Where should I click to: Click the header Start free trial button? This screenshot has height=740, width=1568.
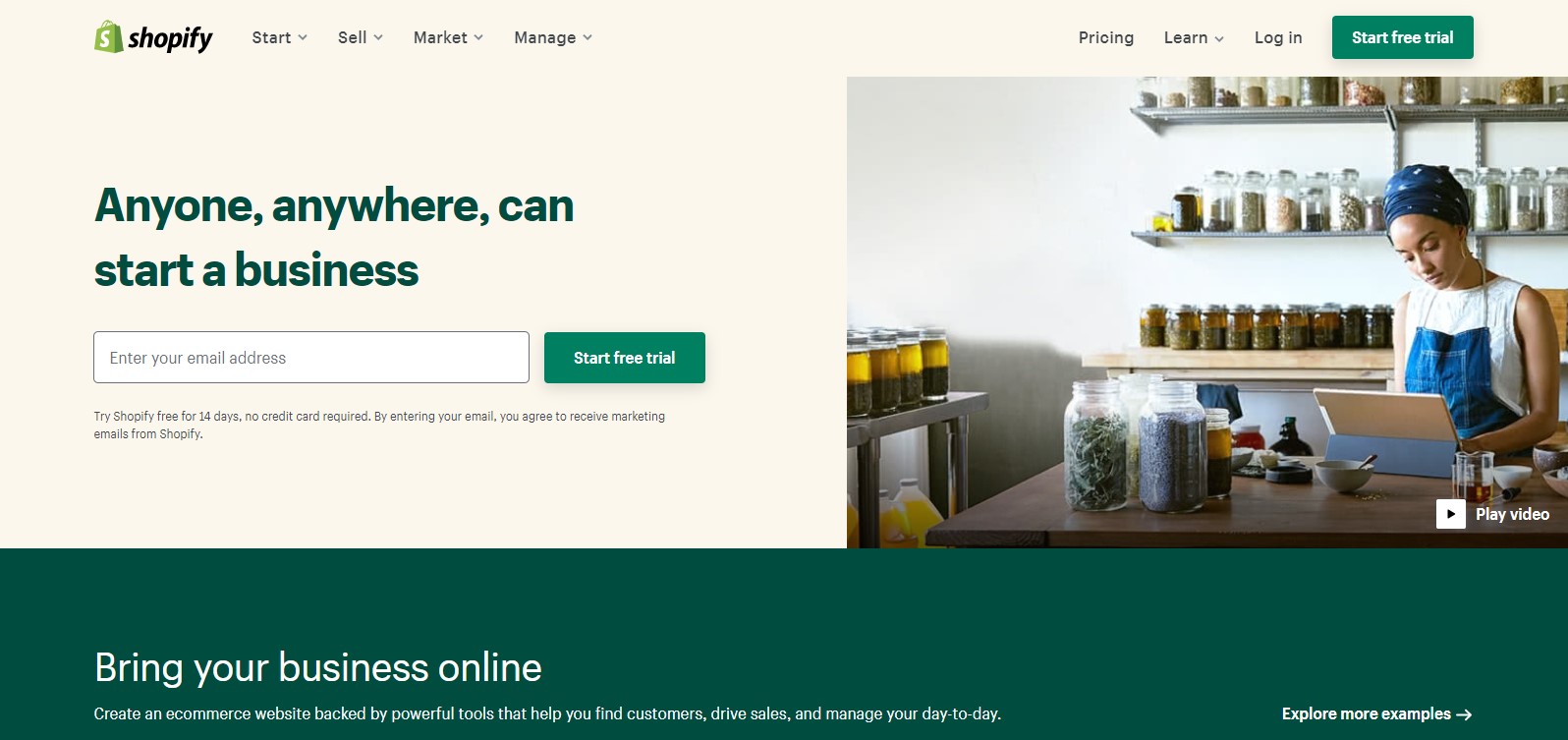(1402, 37)
